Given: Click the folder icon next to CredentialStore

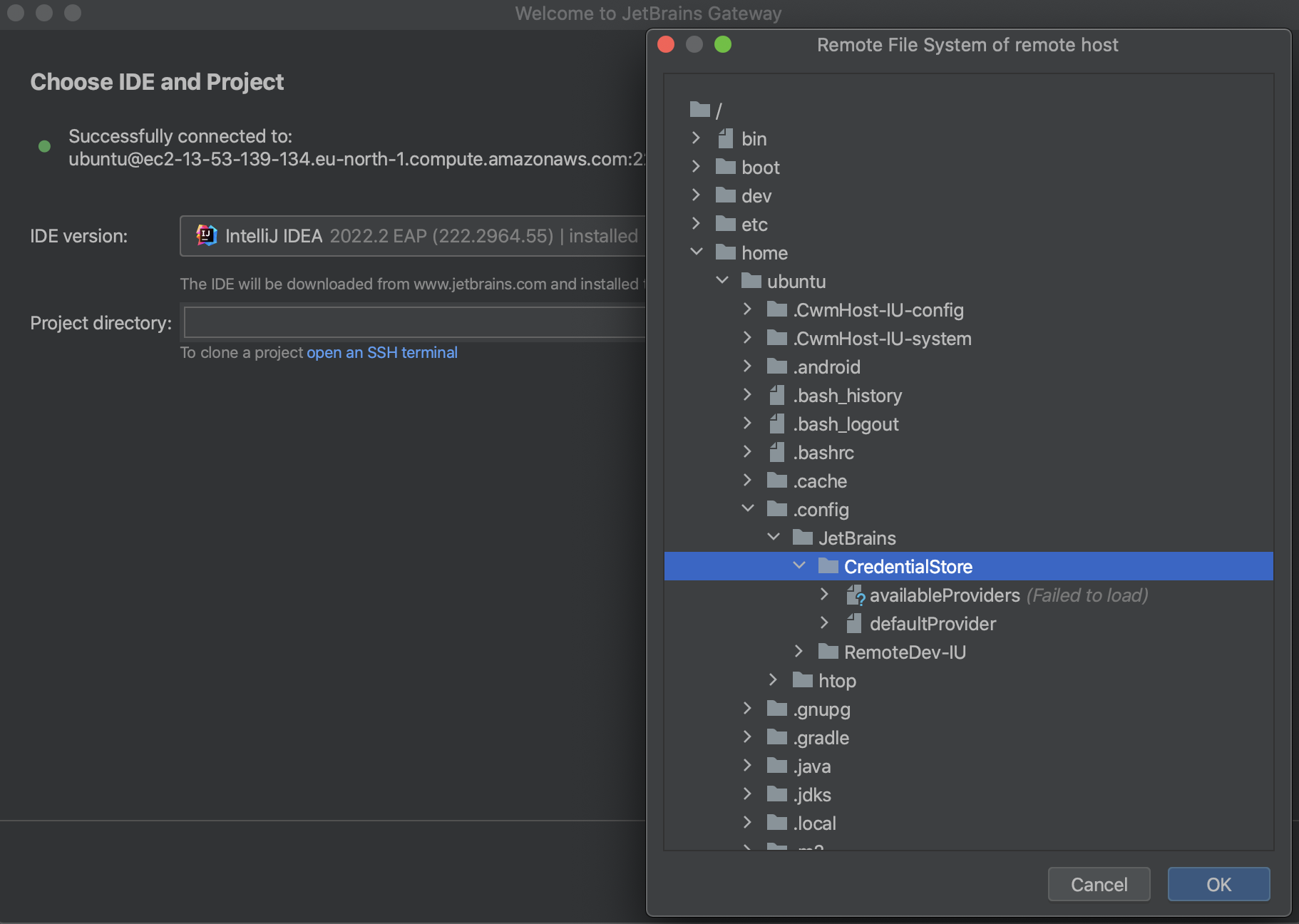Looking at the screenshot, I should click(828, 565).
